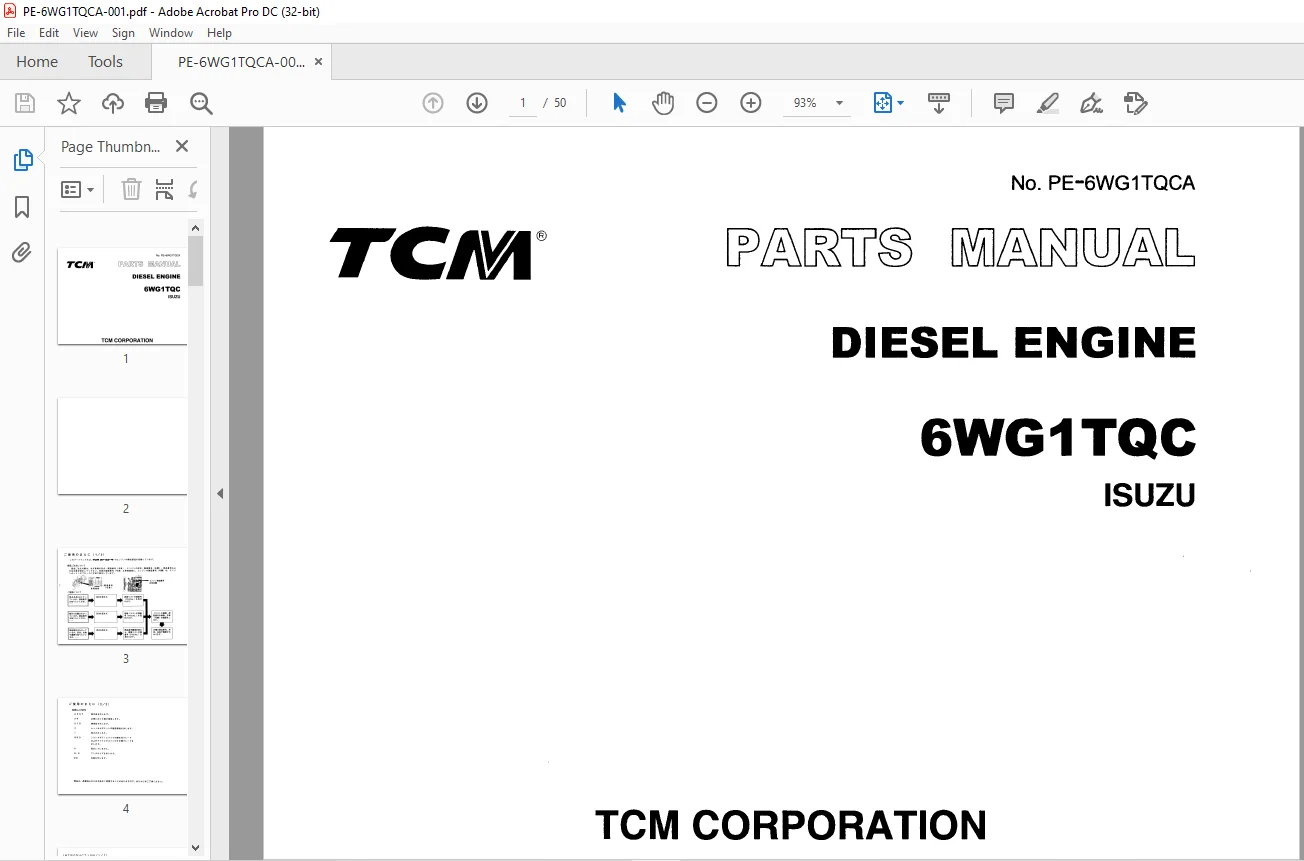Click the thumbnail scrollbar up arrow

(x=196, y=227)
